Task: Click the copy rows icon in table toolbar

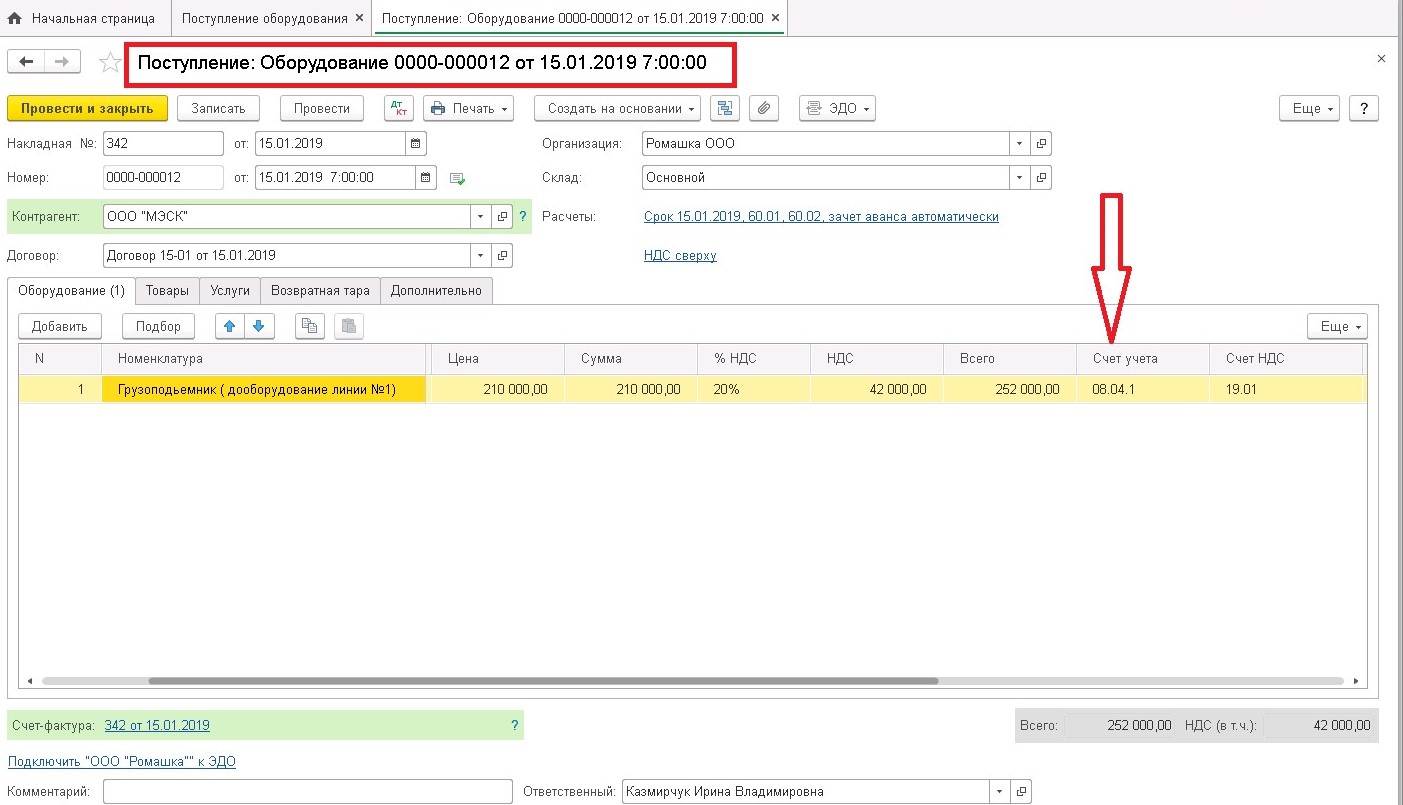Action: click(x=310, y=326)
